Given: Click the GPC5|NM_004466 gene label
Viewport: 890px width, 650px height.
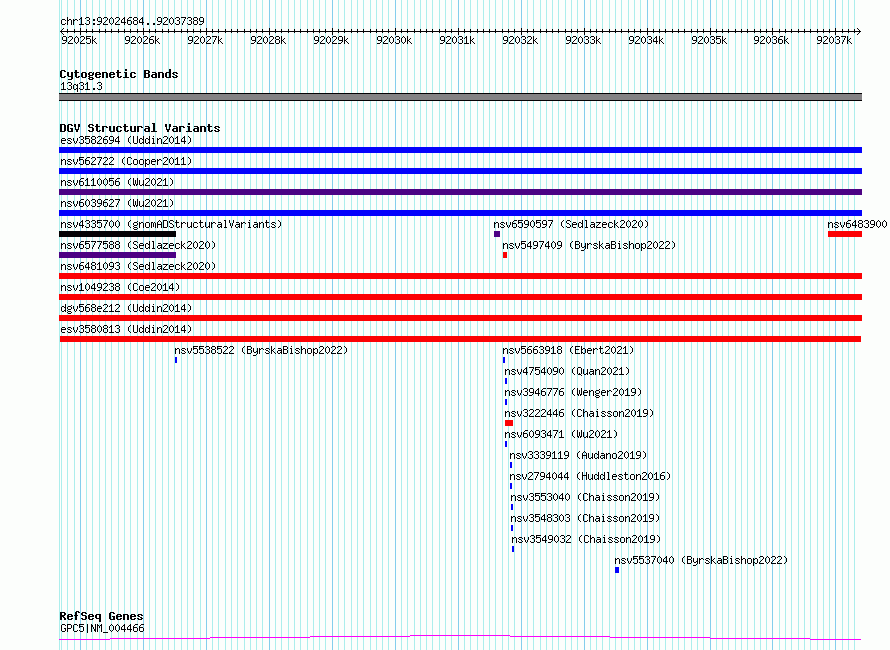Looking at the screenshot, I should coord(102,628).
